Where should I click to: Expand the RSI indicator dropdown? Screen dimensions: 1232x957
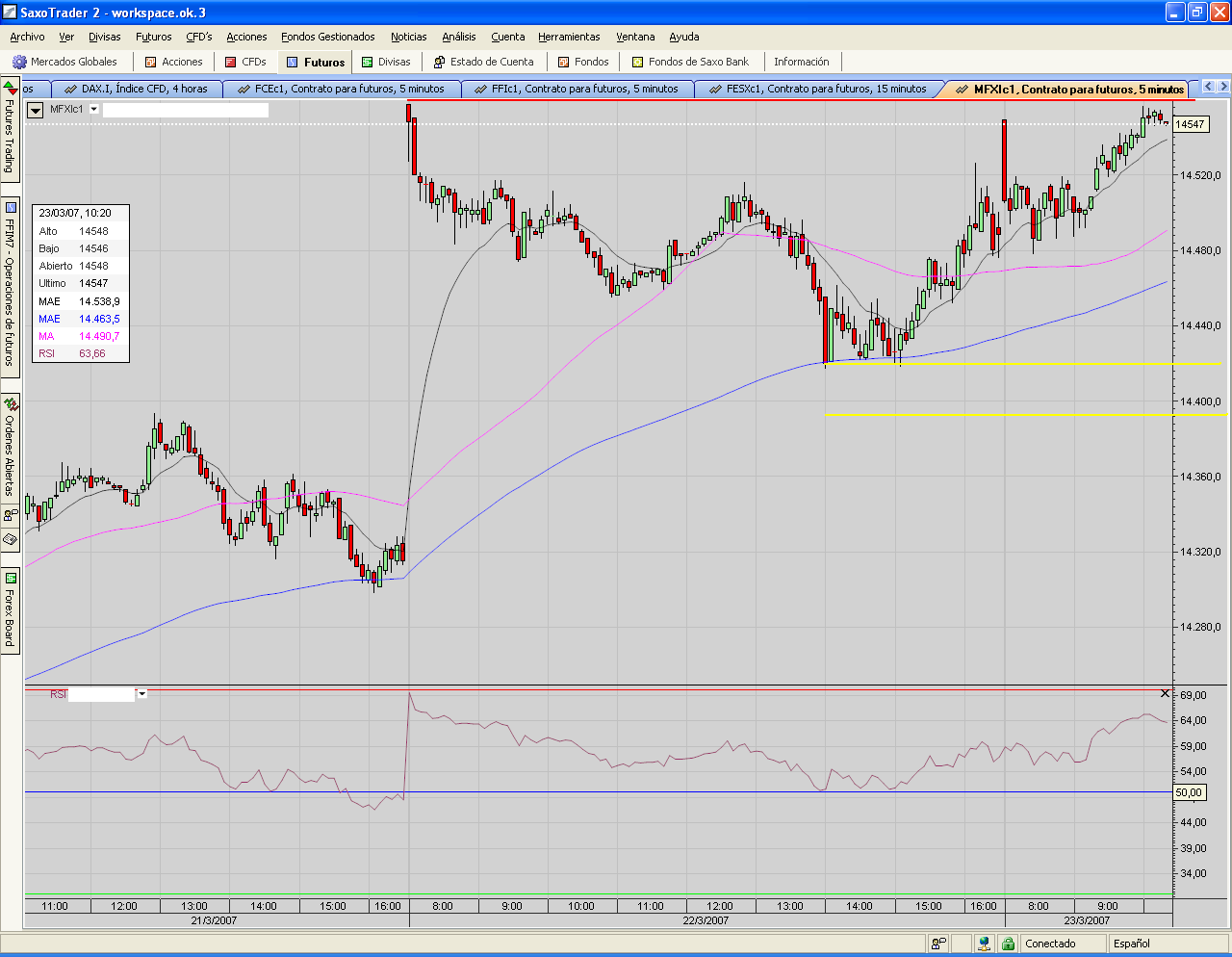[142, 694]
